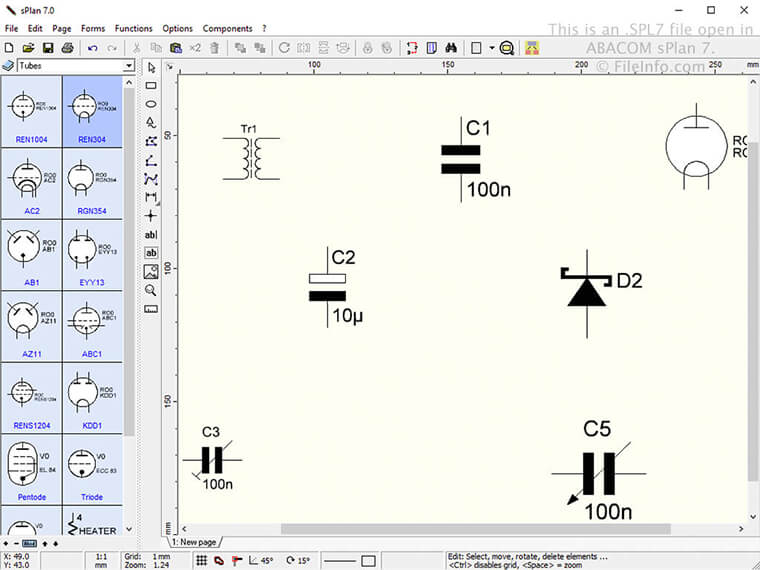Pick the ellipse drawing tool
The width and height of the screenshot is (760, 570).
coord(151,104)
